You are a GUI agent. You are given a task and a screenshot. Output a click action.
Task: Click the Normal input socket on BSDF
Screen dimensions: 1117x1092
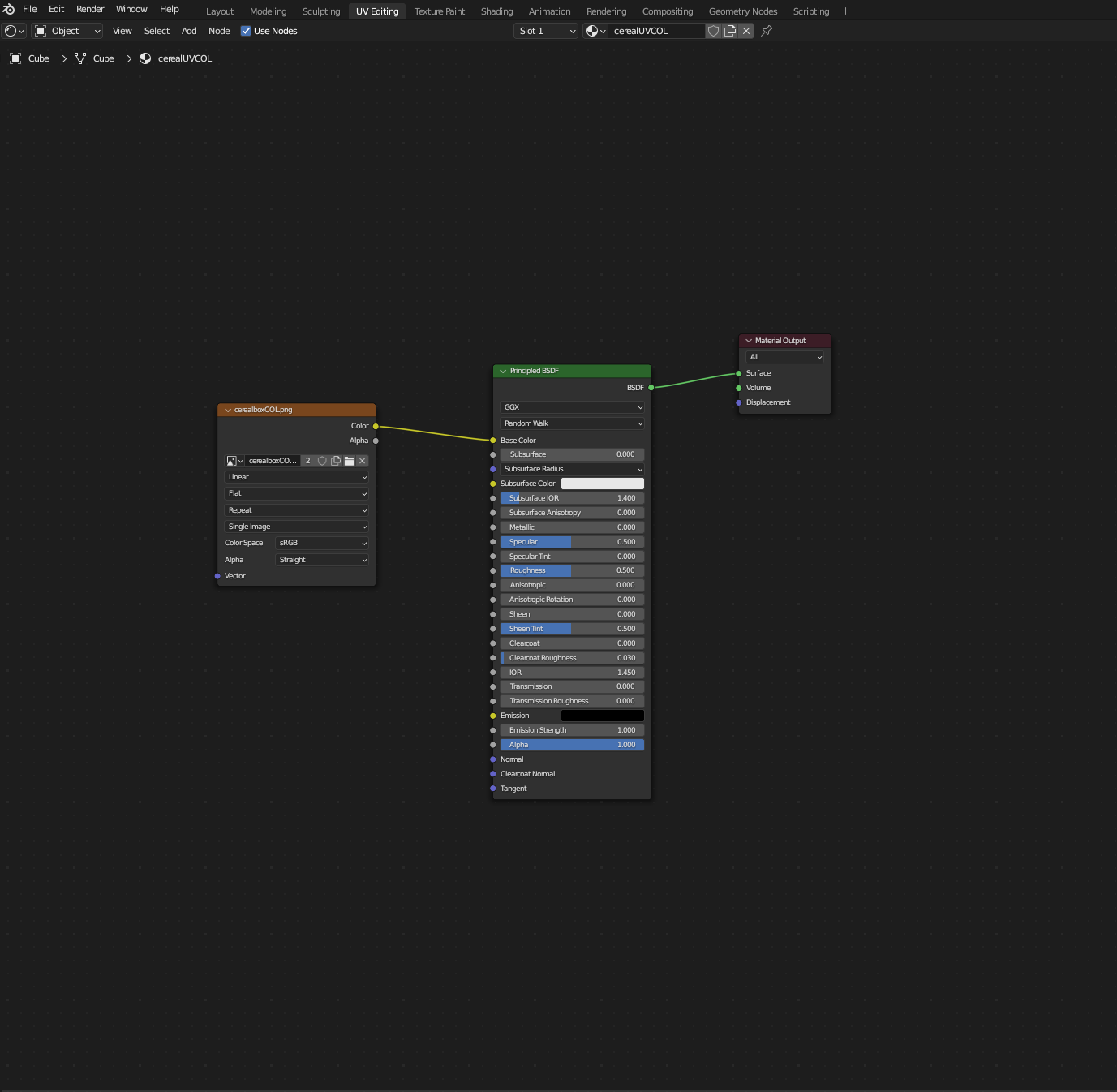[492, 759]
